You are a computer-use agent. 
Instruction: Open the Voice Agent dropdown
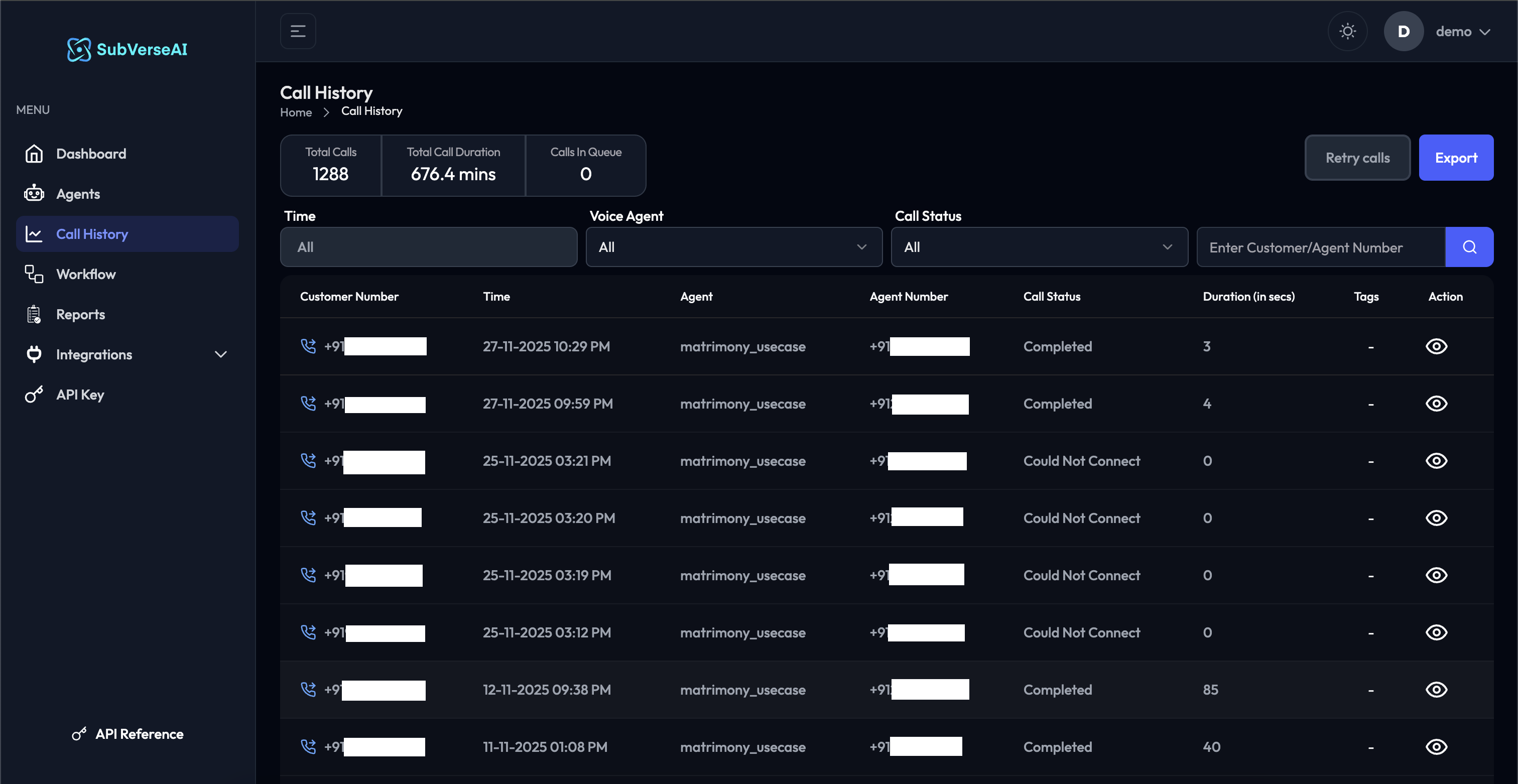click(734, 247)
